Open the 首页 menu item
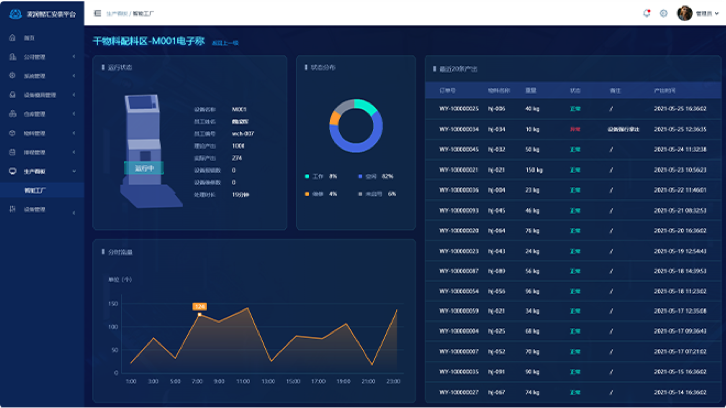Image resolution: width=726 pixels, height=408 pixels. pyautogui.click(x=29, y=37)
